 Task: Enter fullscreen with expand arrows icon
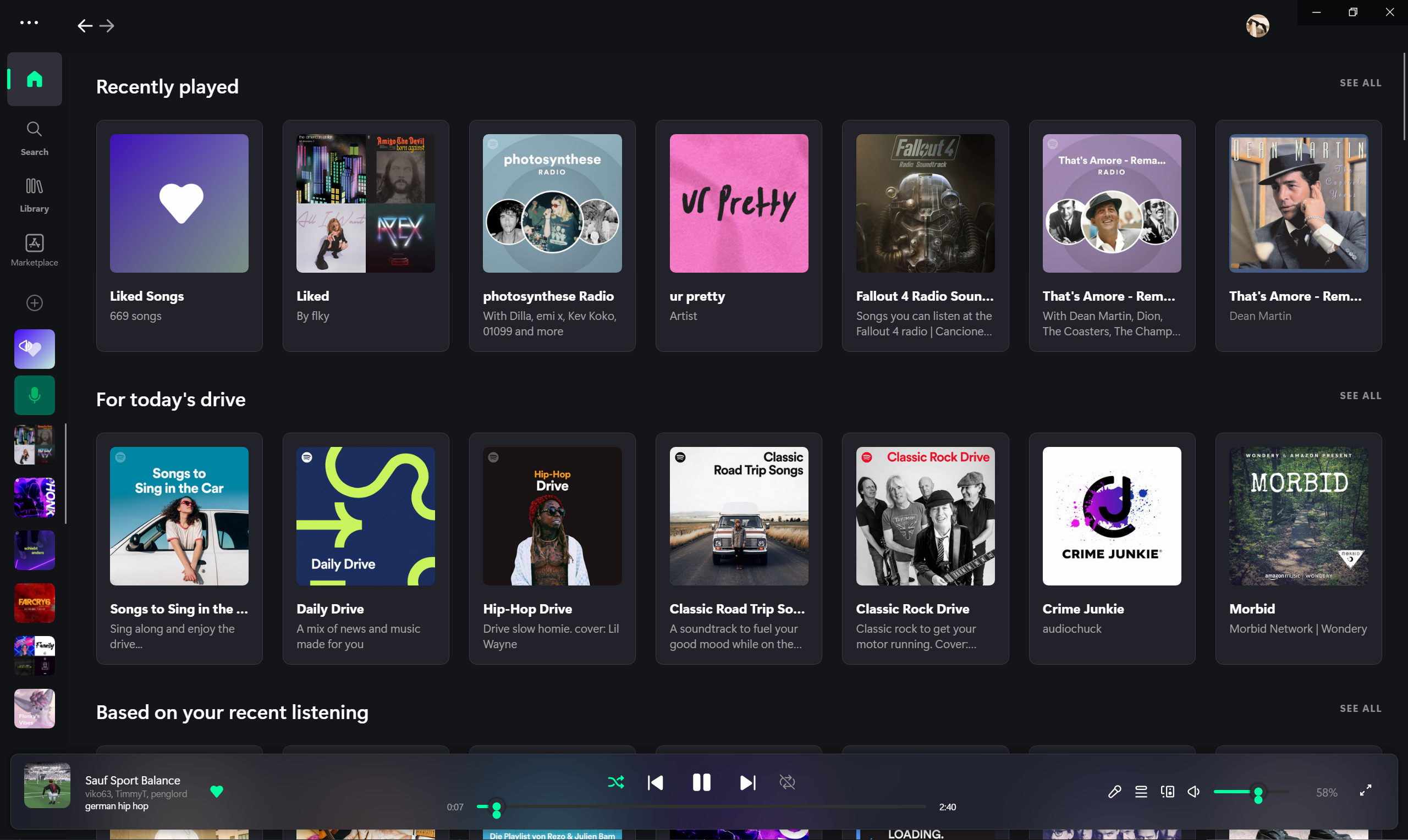click(1365, 790)
